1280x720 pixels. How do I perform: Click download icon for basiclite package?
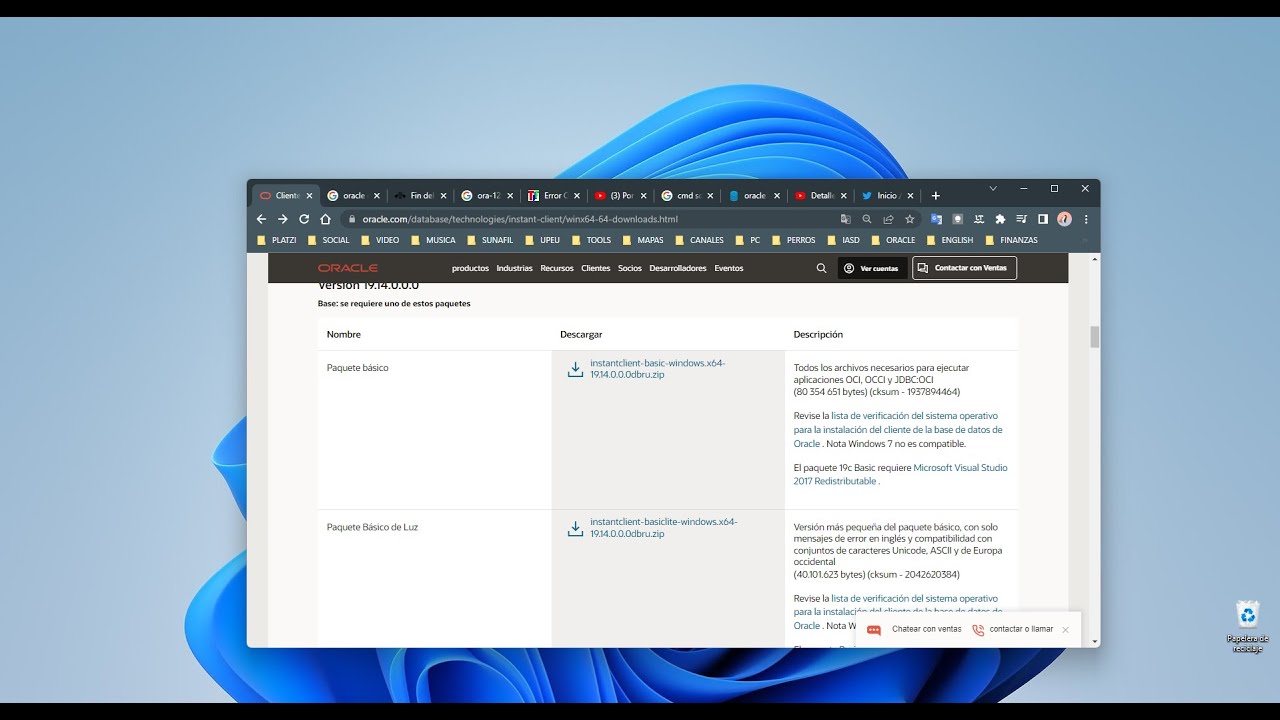(575, 528)
